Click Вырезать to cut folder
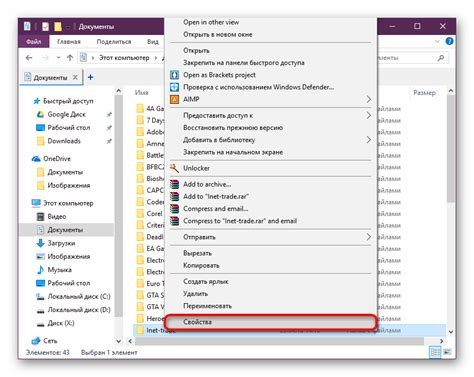The width and height of the screenshot is (474, 377). [197, 253]
